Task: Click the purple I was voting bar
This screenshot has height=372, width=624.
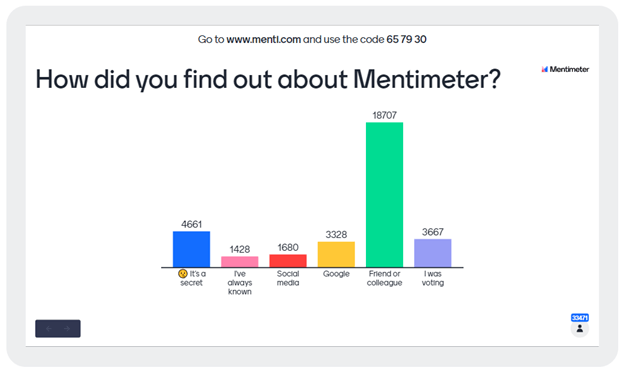Action: point(433,253)
